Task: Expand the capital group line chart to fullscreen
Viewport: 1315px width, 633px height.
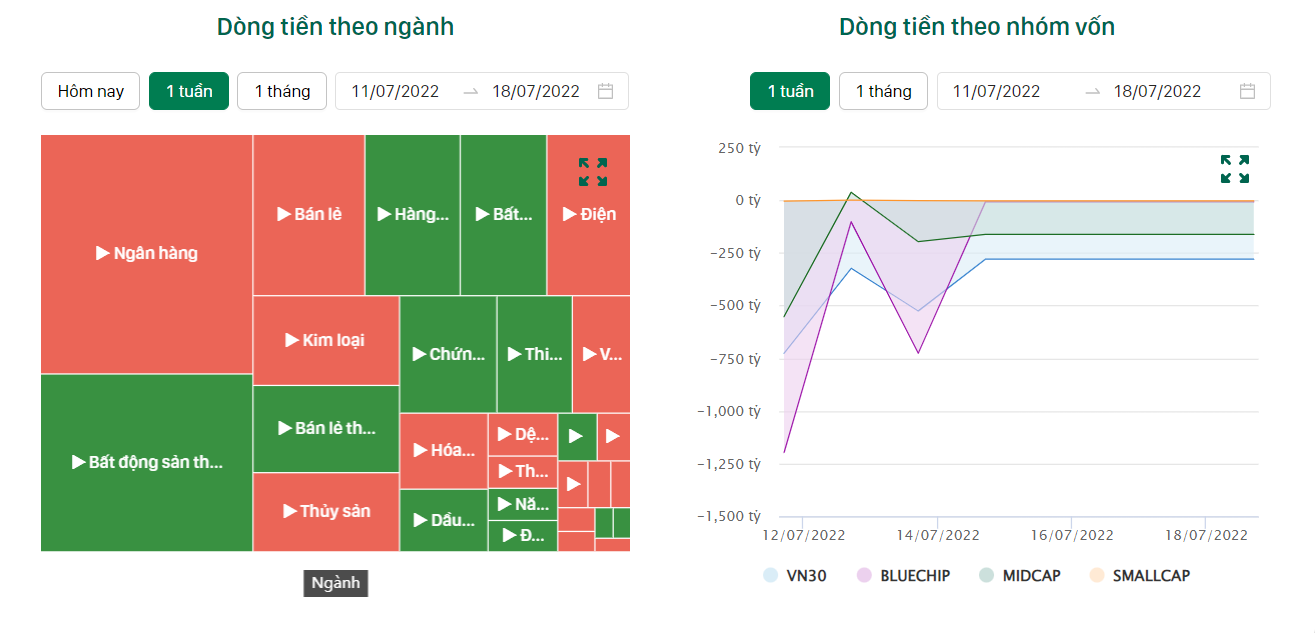Action: (x=1235, y=169)
